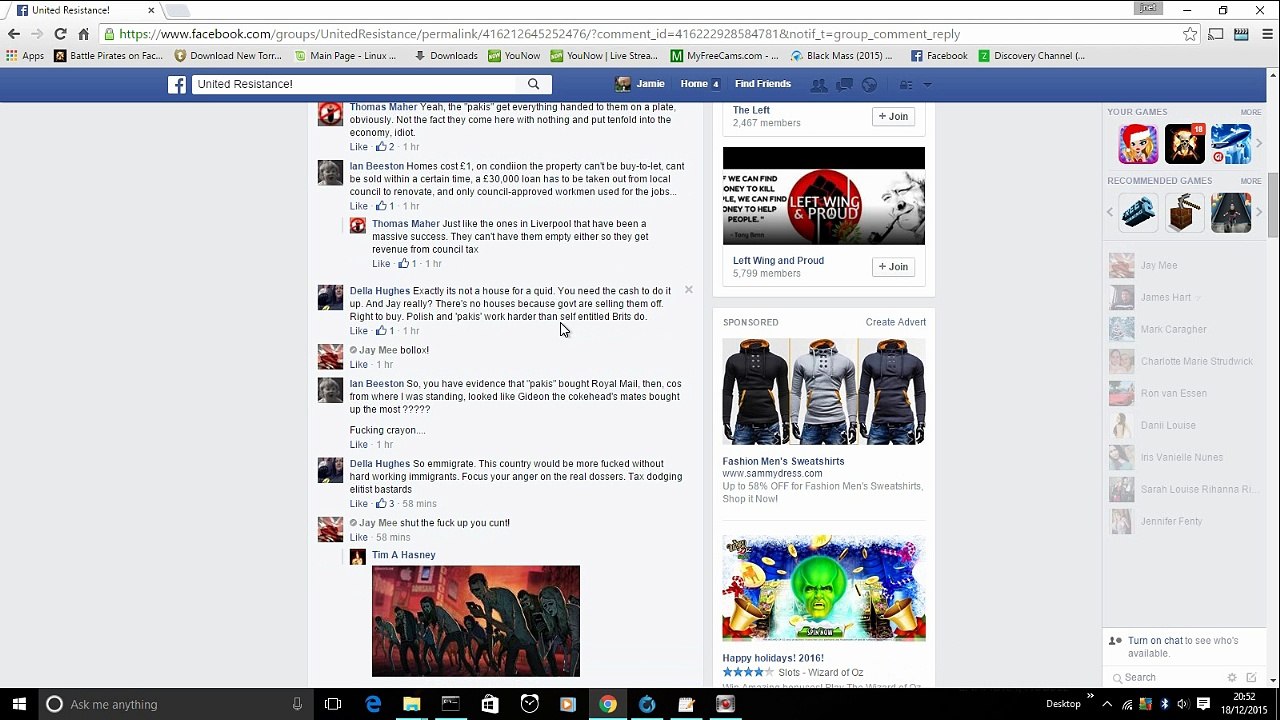Screen dimensions: 1280x720
Task: Show next recommended games with right arrow
Action: click(1259, 213)
